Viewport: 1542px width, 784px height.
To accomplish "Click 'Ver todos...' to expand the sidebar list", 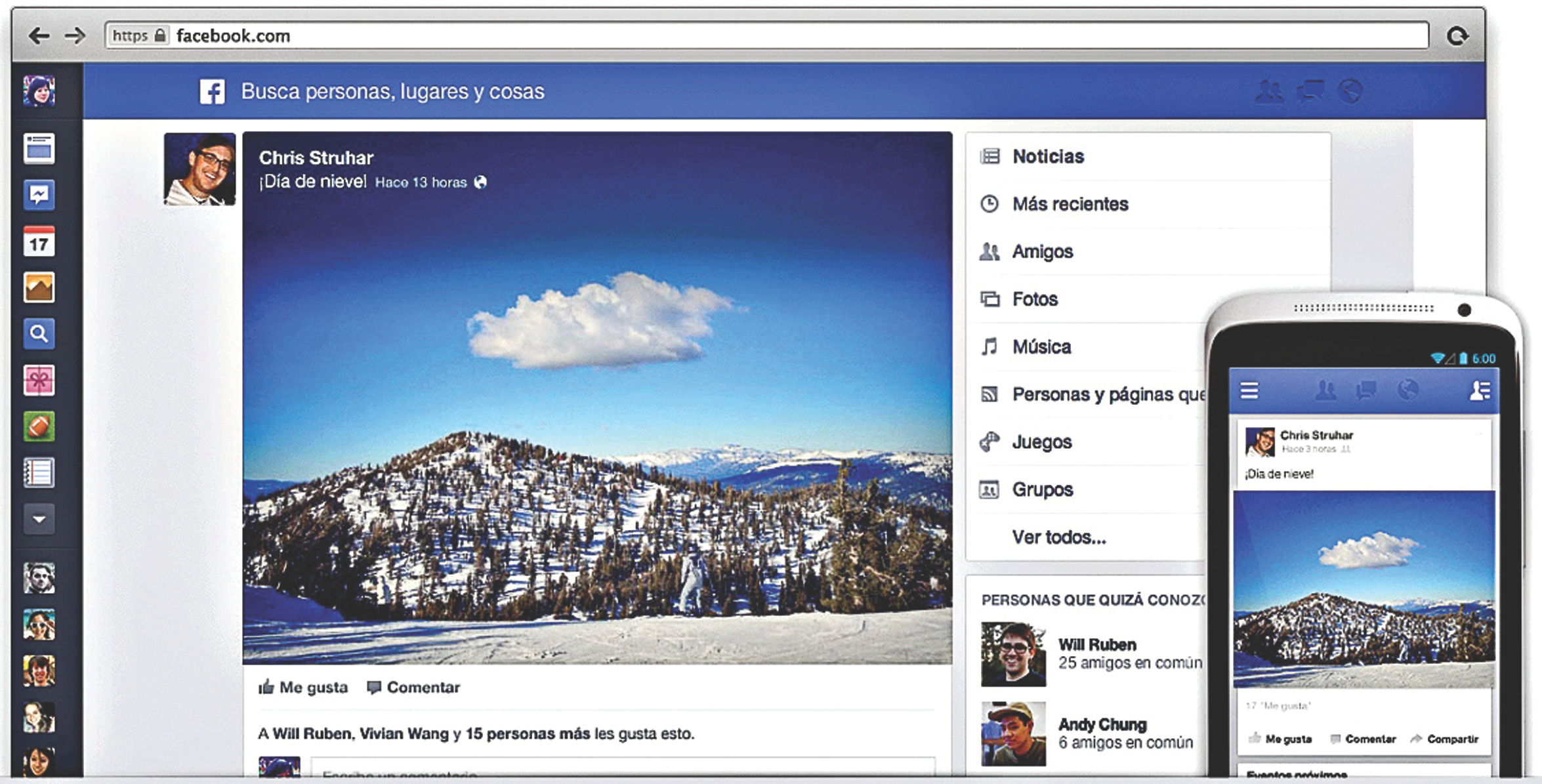I will pyautogui.click(x=1059, y=537).
